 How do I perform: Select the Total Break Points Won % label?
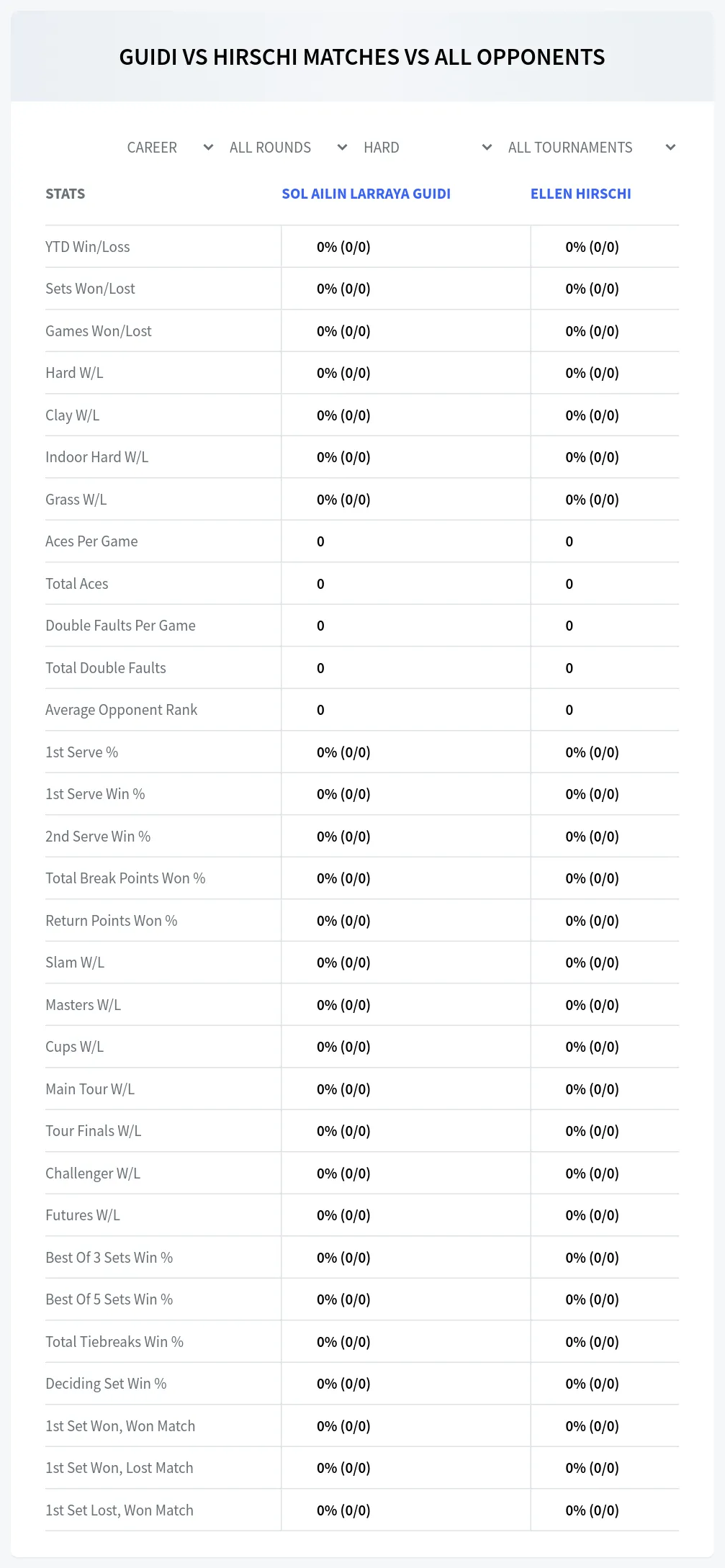point(125,878)
